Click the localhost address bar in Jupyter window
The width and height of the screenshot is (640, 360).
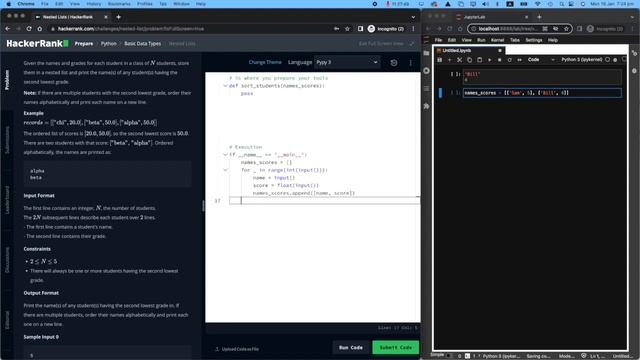pyautogui.click(x=520, y=29)
